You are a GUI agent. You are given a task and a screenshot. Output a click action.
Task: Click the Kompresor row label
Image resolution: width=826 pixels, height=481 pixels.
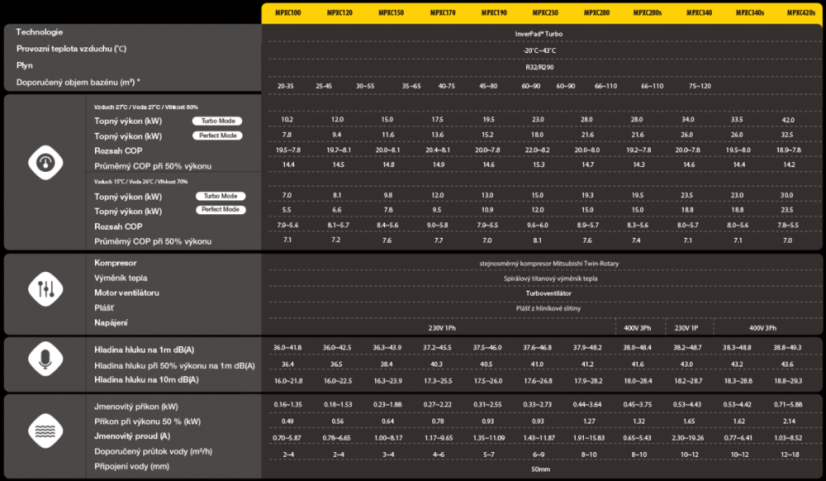115,263
